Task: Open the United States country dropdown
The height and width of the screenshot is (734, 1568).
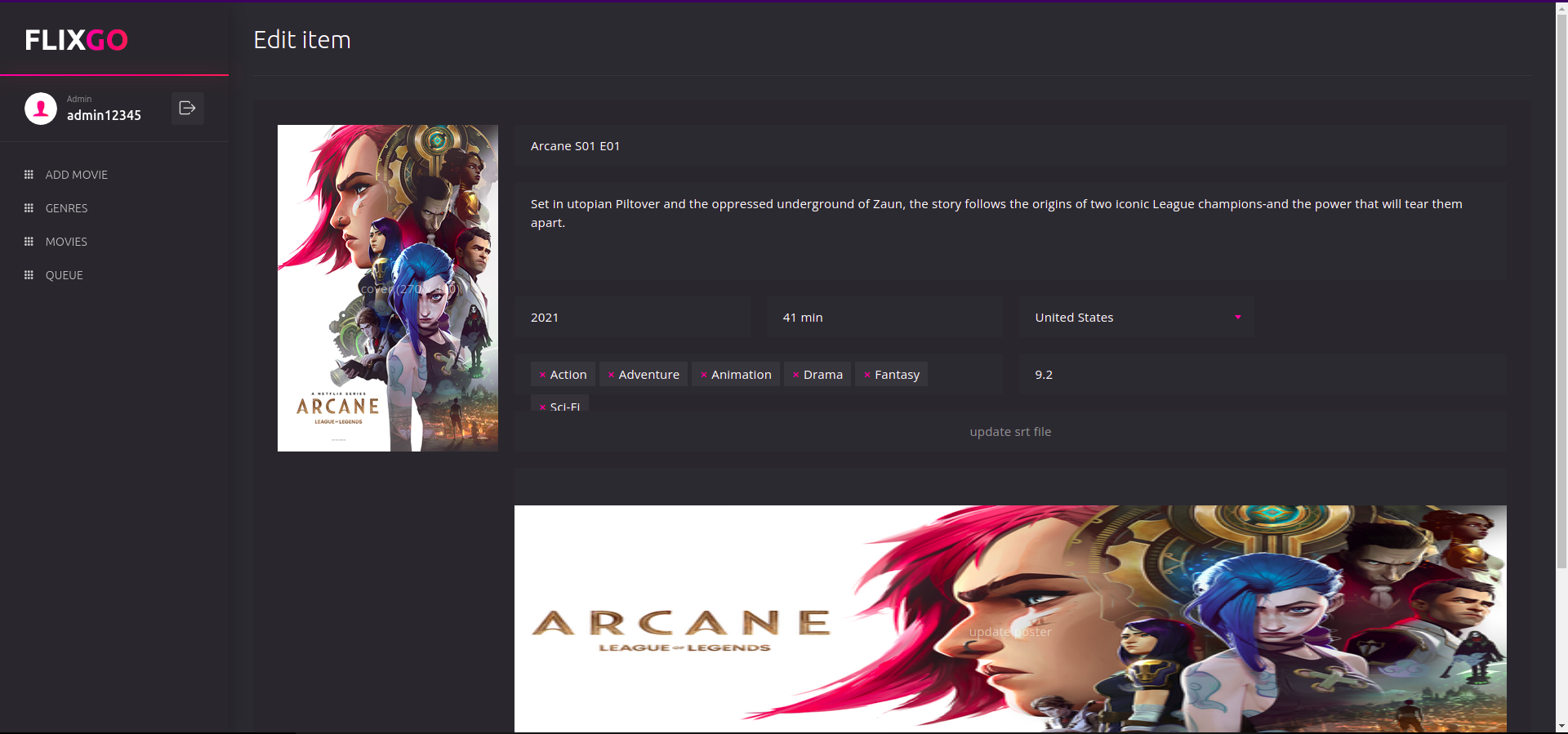Action: point(1136,318)
